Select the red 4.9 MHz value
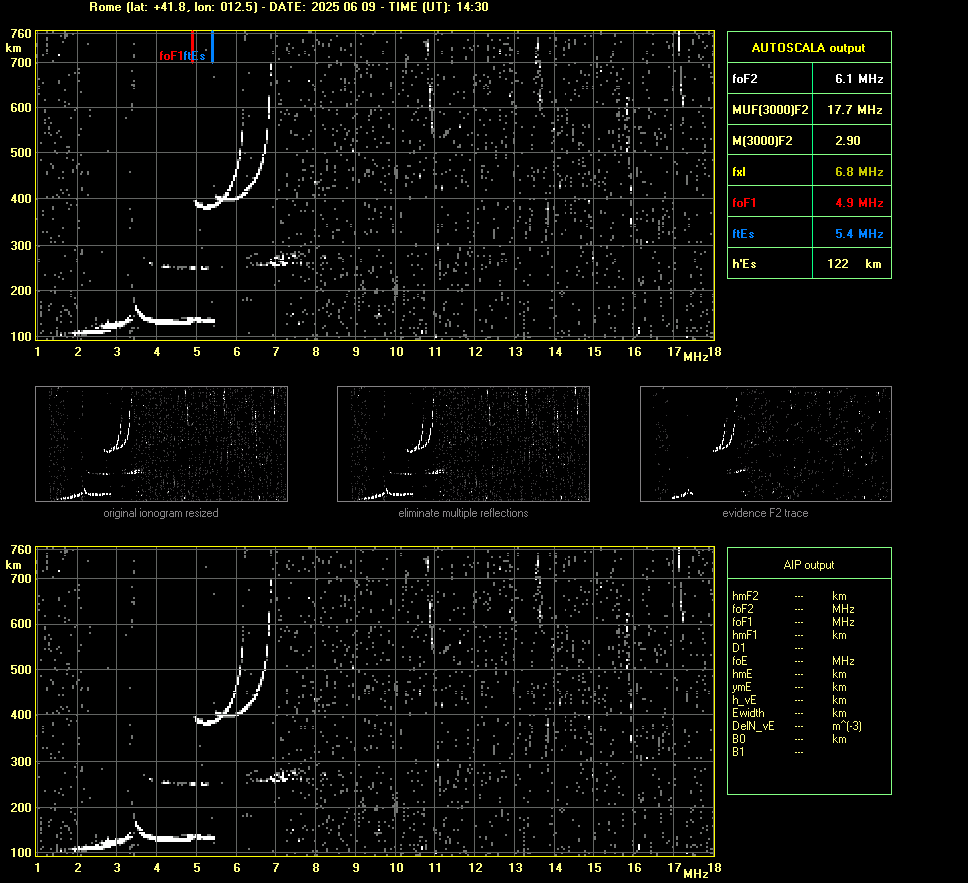This screenshot has width=968, height=883. (859, 203)
